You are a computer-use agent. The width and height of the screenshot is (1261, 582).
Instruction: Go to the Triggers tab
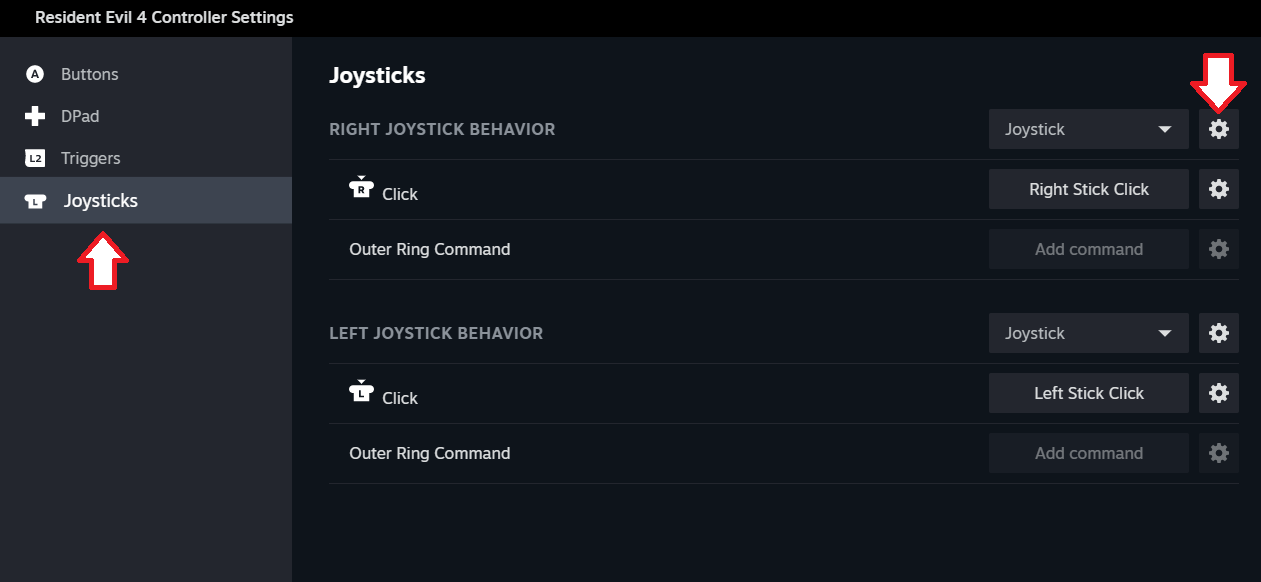(x=90, y=158)
